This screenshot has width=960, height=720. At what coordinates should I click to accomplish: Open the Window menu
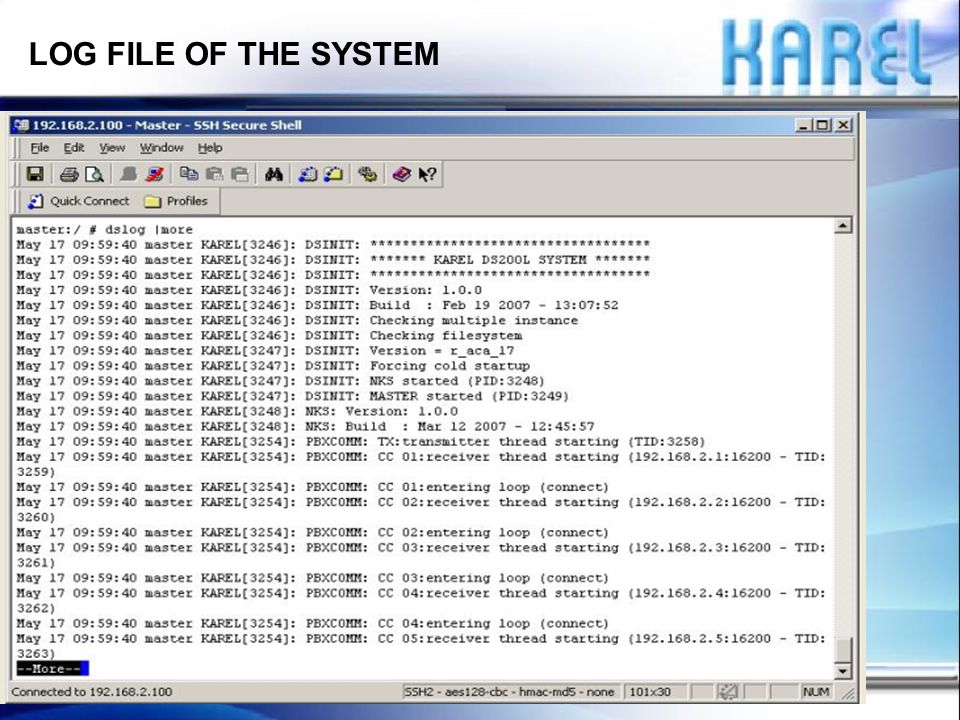(x=162, y=148)
